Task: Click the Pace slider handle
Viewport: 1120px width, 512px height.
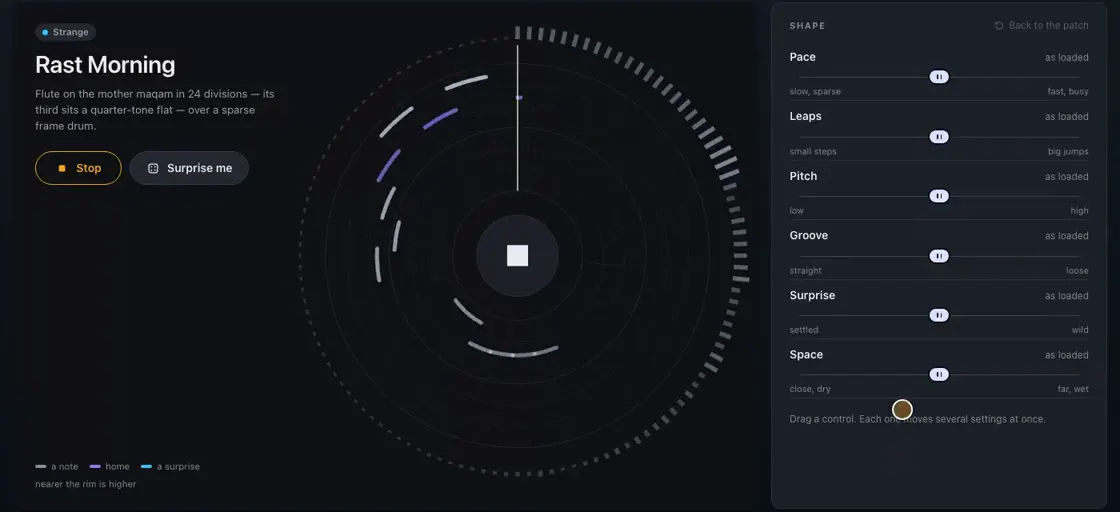Action: click(939, 76)
